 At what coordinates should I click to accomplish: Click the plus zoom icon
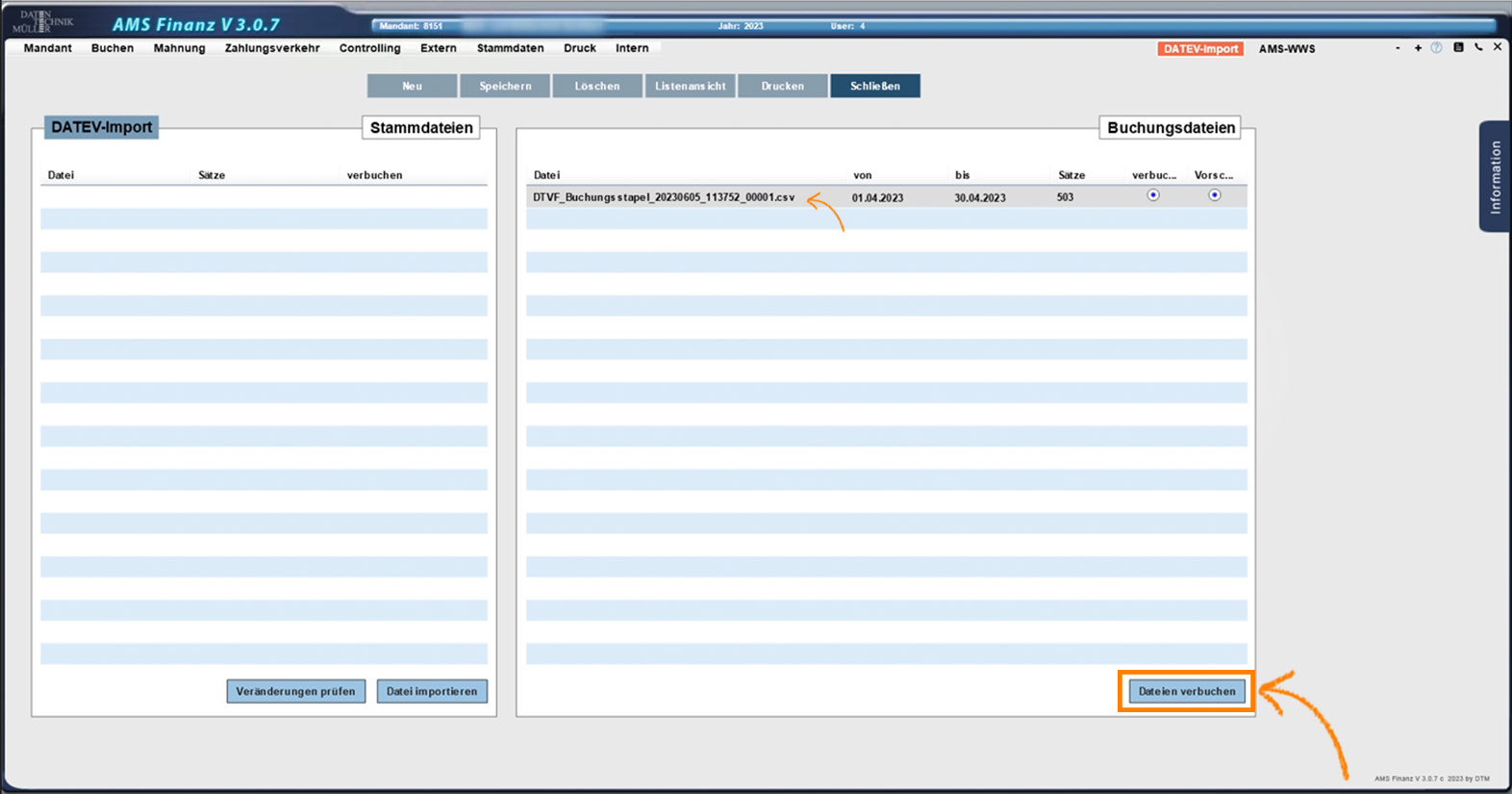coord(1418,48)
